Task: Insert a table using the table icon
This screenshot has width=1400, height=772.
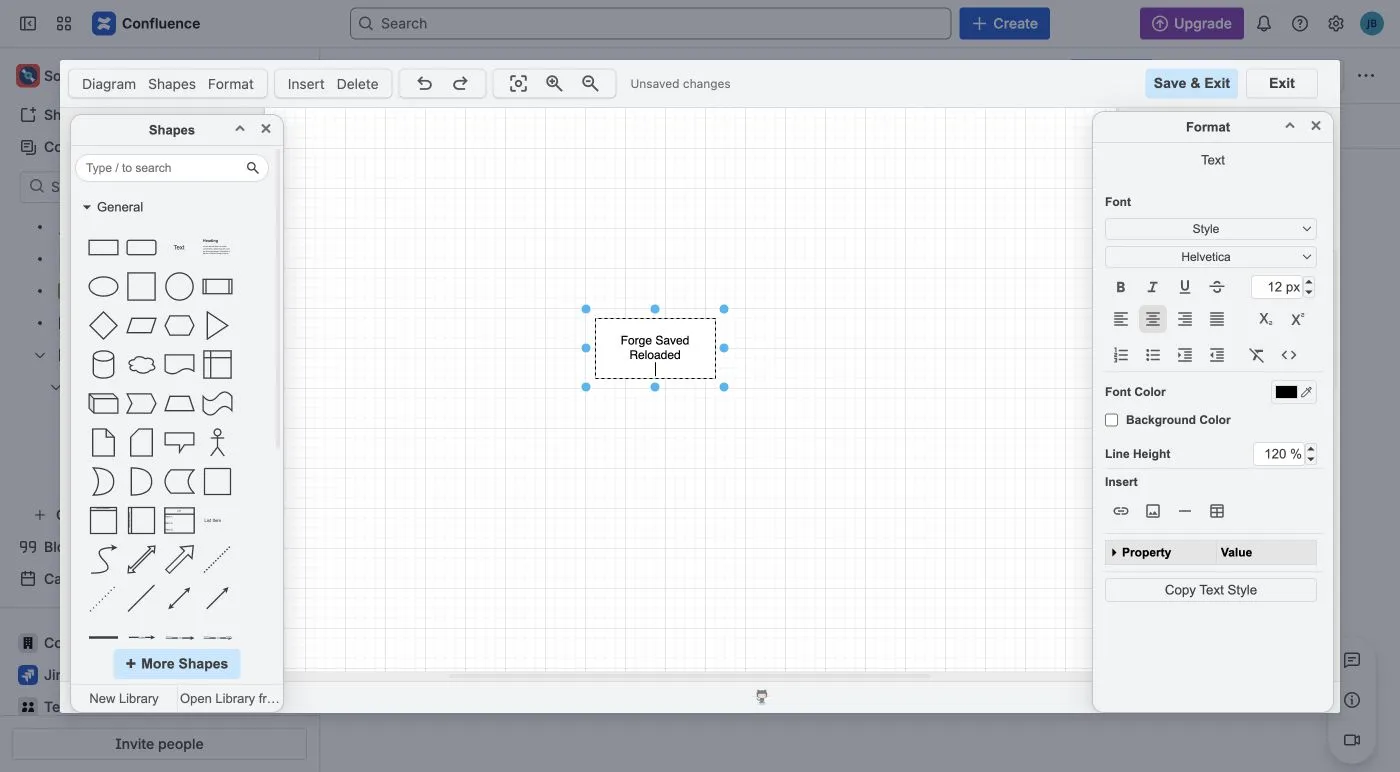Action: click(1217, 511)
